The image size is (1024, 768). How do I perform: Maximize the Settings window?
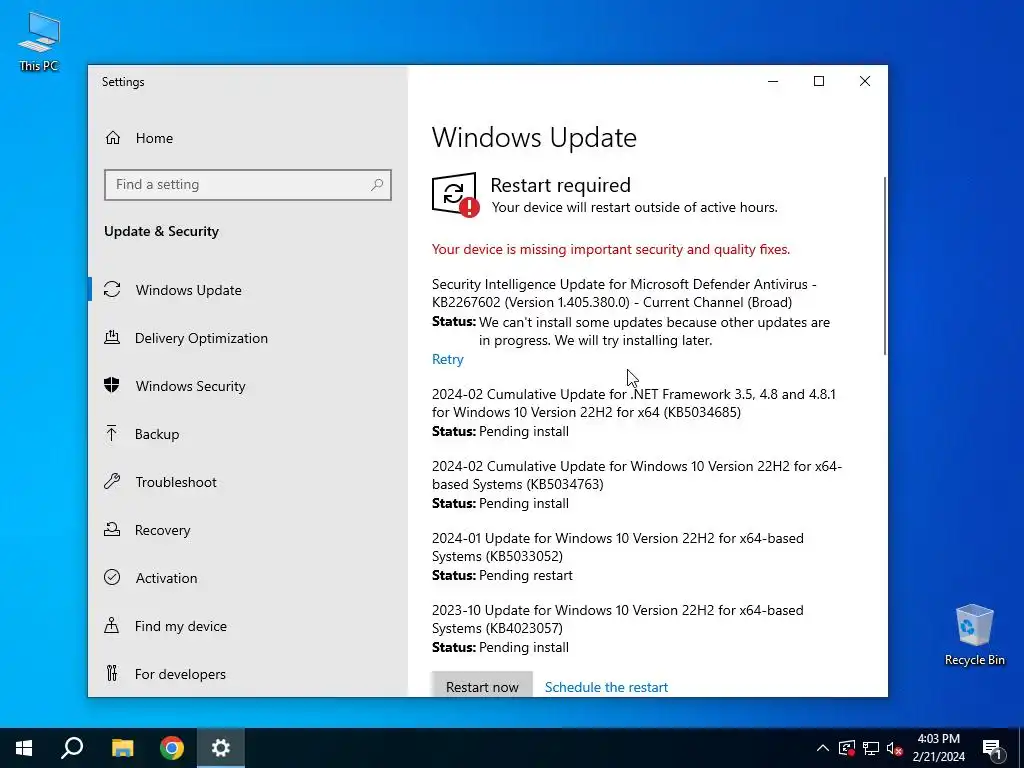tap(818, 81)
